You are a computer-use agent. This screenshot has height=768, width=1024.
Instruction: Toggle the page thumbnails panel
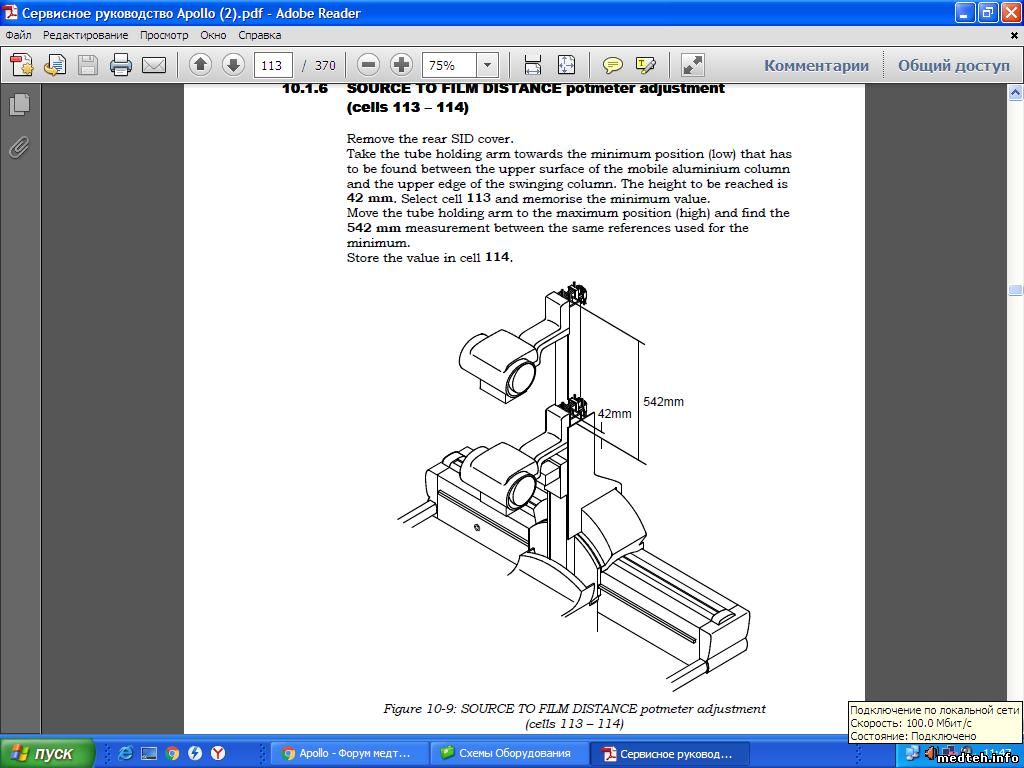point(19,104)
